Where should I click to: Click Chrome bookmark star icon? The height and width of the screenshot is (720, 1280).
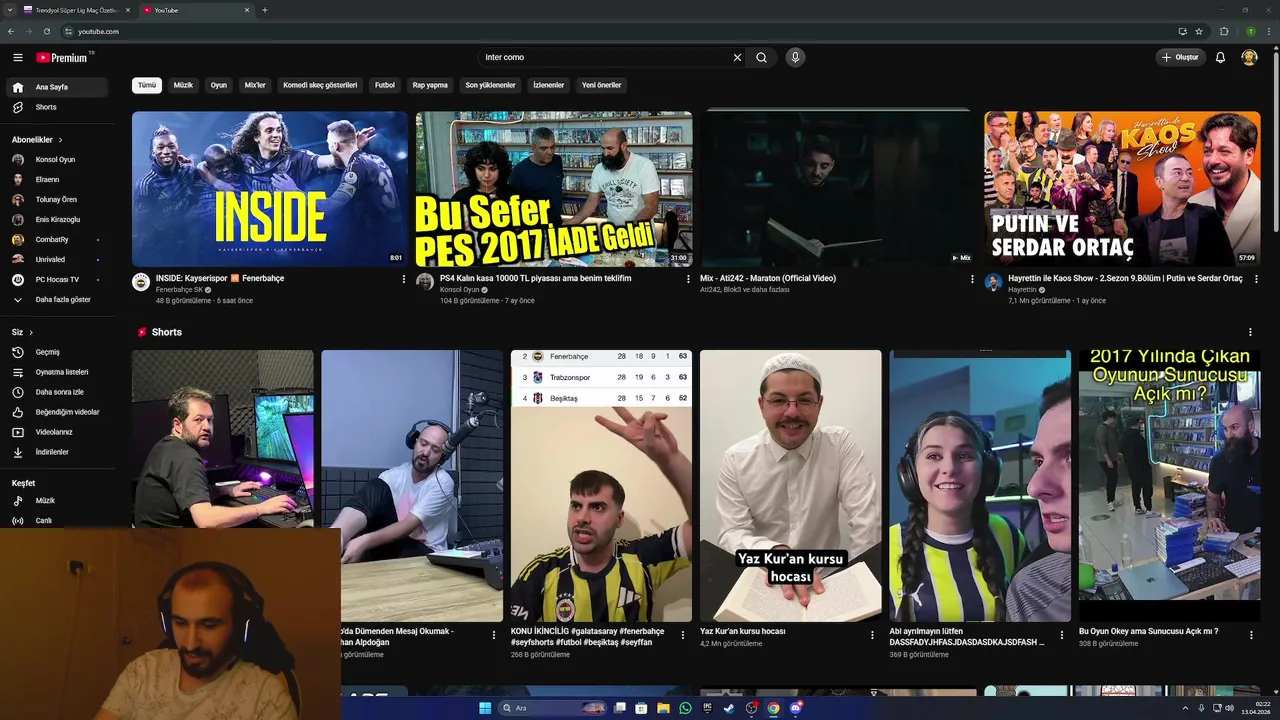coord(1199,31)
